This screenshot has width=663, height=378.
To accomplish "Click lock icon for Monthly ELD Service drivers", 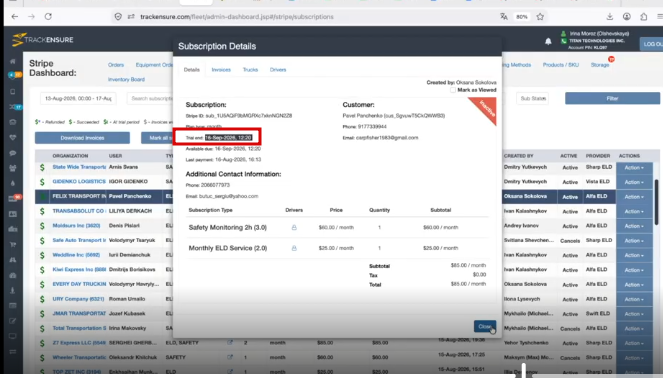I will point(294,248).
